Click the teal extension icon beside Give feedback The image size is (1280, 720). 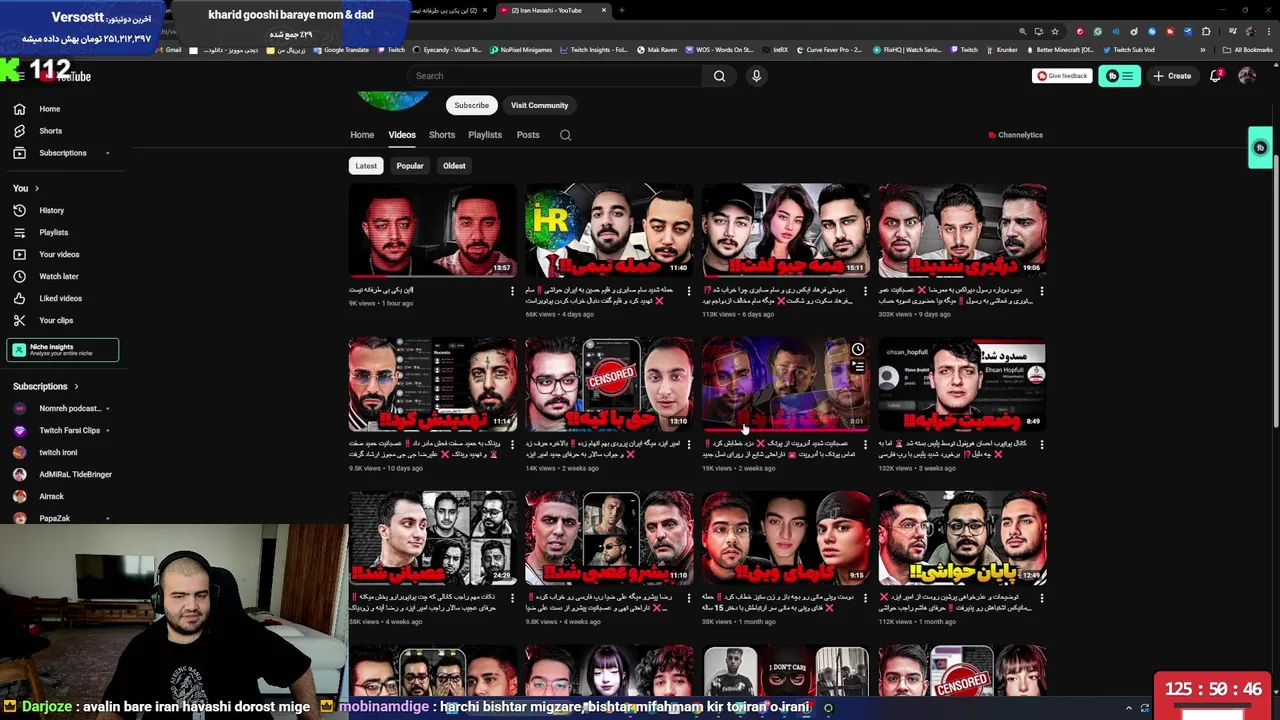point(1119,76)
